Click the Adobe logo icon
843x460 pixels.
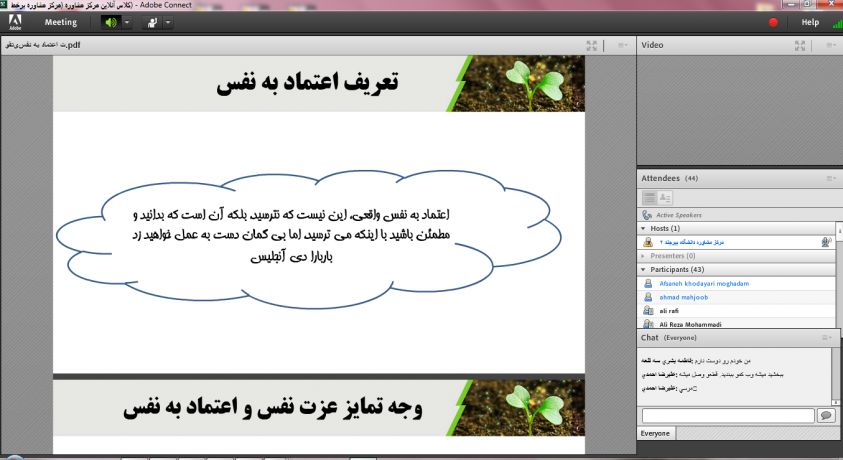[x=15, y=22]
